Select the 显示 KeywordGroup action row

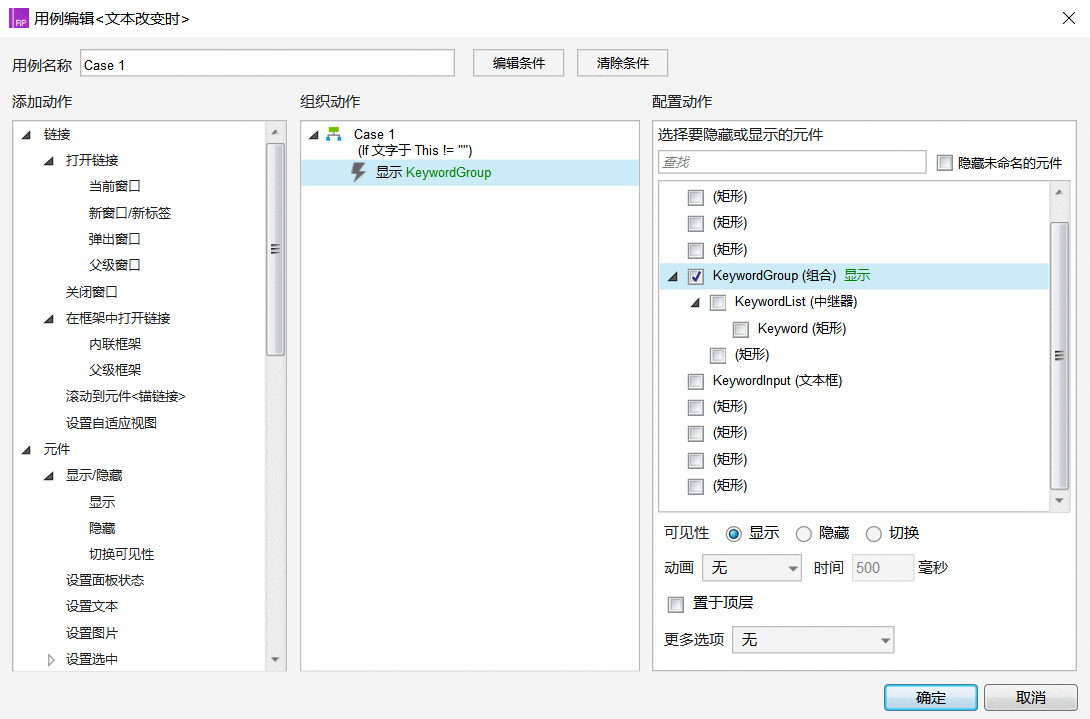pos(470,172)
